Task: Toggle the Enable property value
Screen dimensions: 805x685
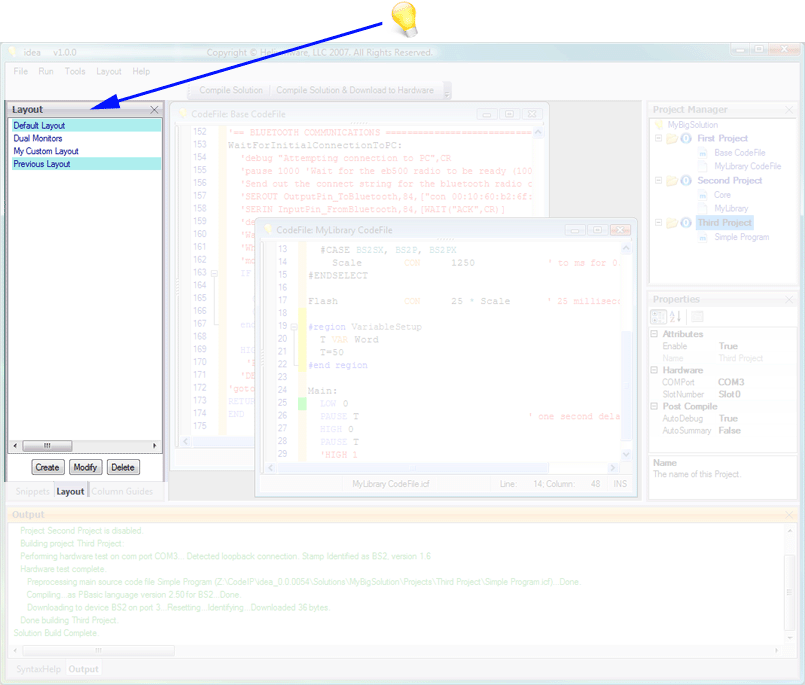Action: coord(728,346)
